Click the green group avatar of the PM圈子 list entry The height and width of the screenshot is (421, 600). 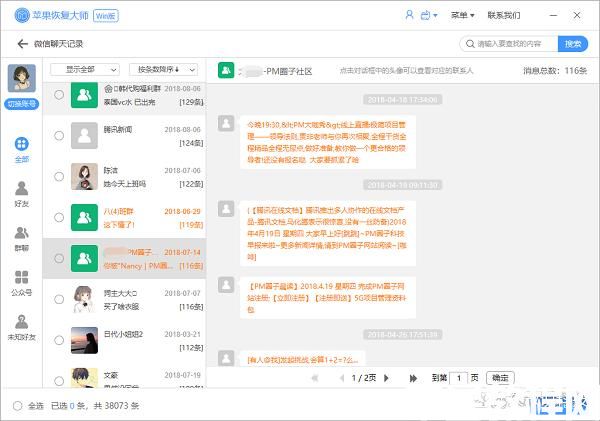[85, 258]
